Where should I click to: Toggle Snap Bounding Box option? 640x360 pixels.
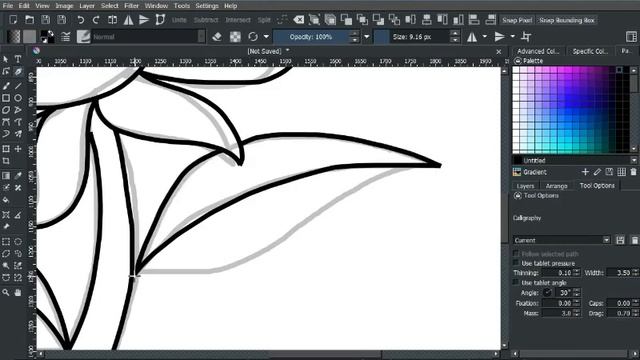567,20
